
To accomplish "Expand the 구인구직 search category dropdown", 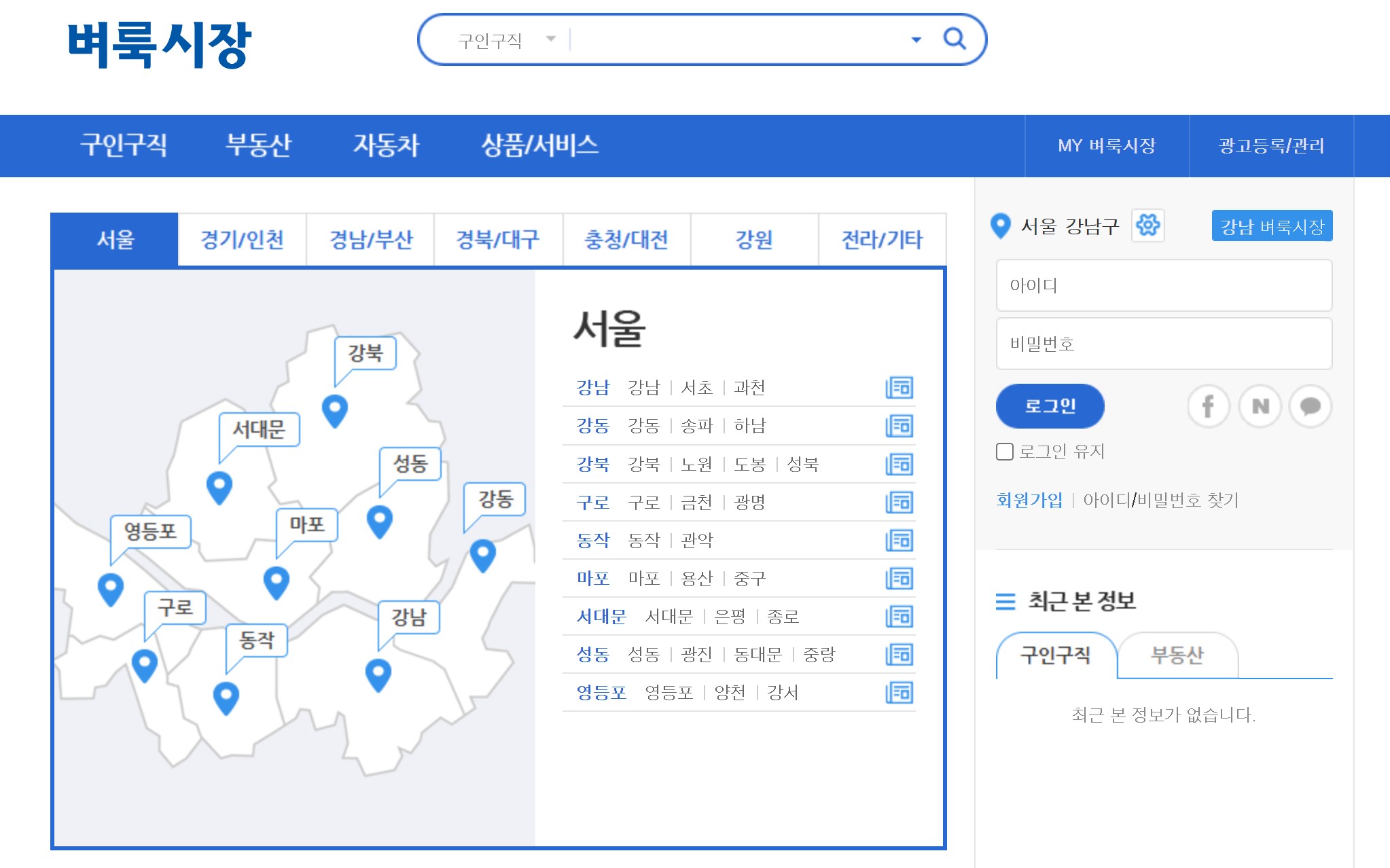I will pyautogui.click(x=550, y=39).
